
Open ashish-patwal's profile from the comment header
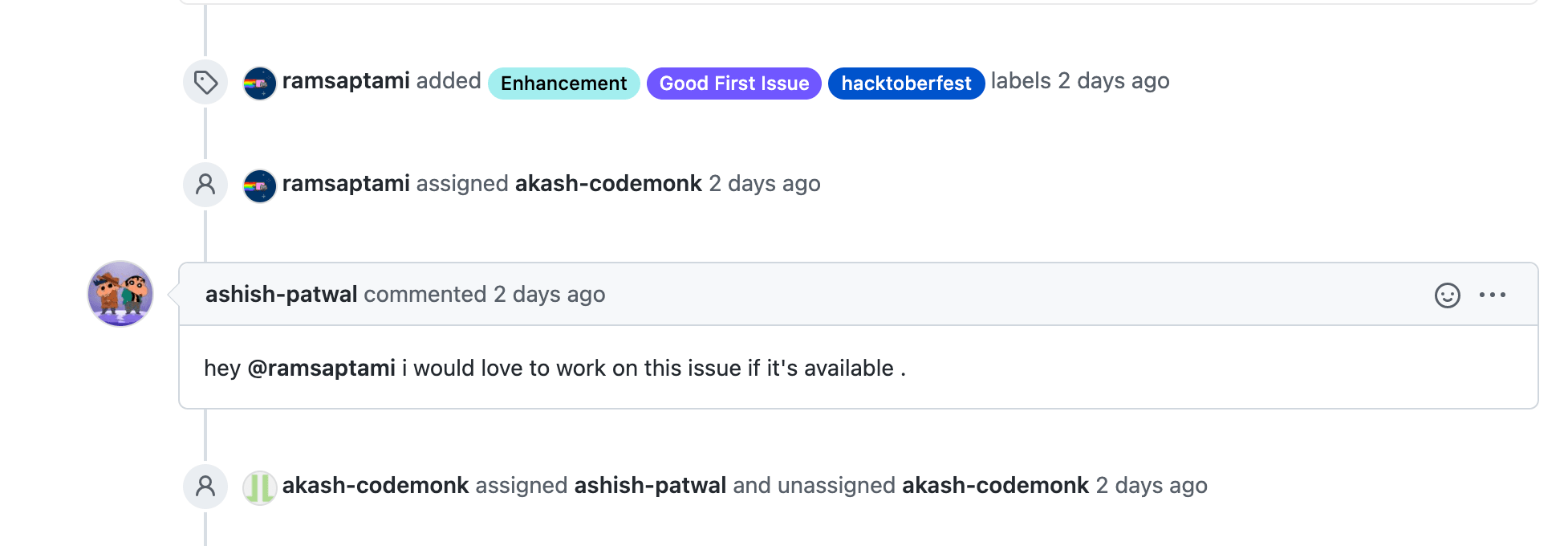coord(281,295)
